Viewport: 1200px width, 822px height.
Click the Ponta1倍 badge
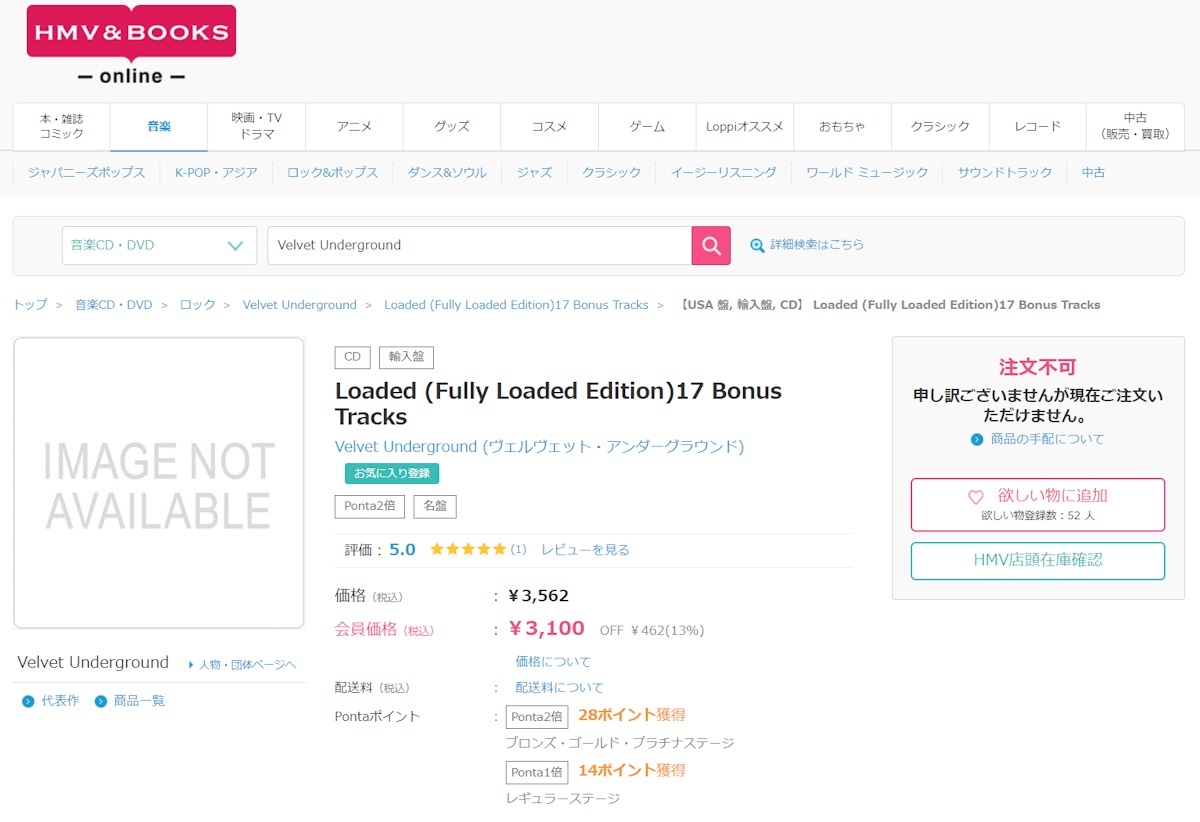click(537, 773)
